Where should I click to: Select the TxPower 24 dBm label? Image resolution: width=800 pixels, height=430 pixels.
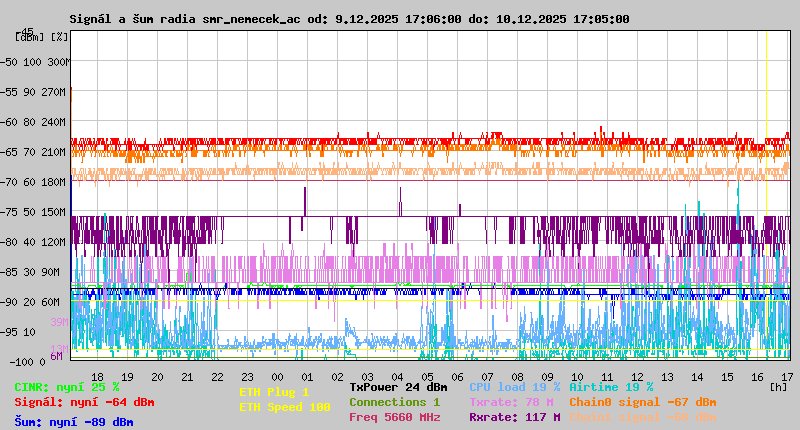(398, 387)
